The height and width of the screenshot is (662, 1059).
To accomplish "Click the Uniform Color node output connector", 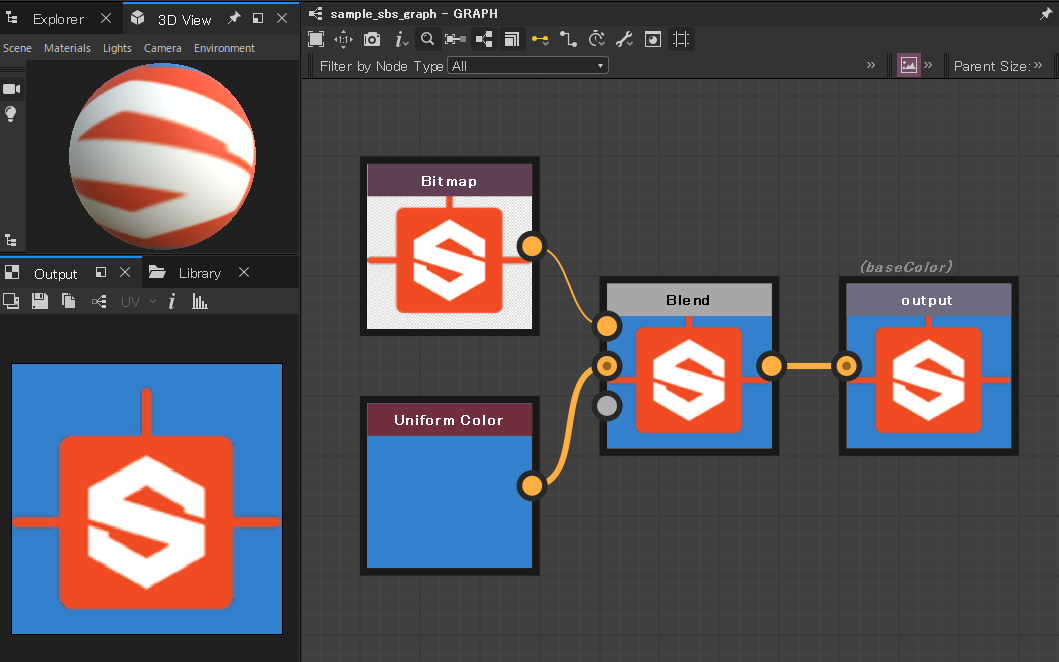I will click(x=532, y=486).
